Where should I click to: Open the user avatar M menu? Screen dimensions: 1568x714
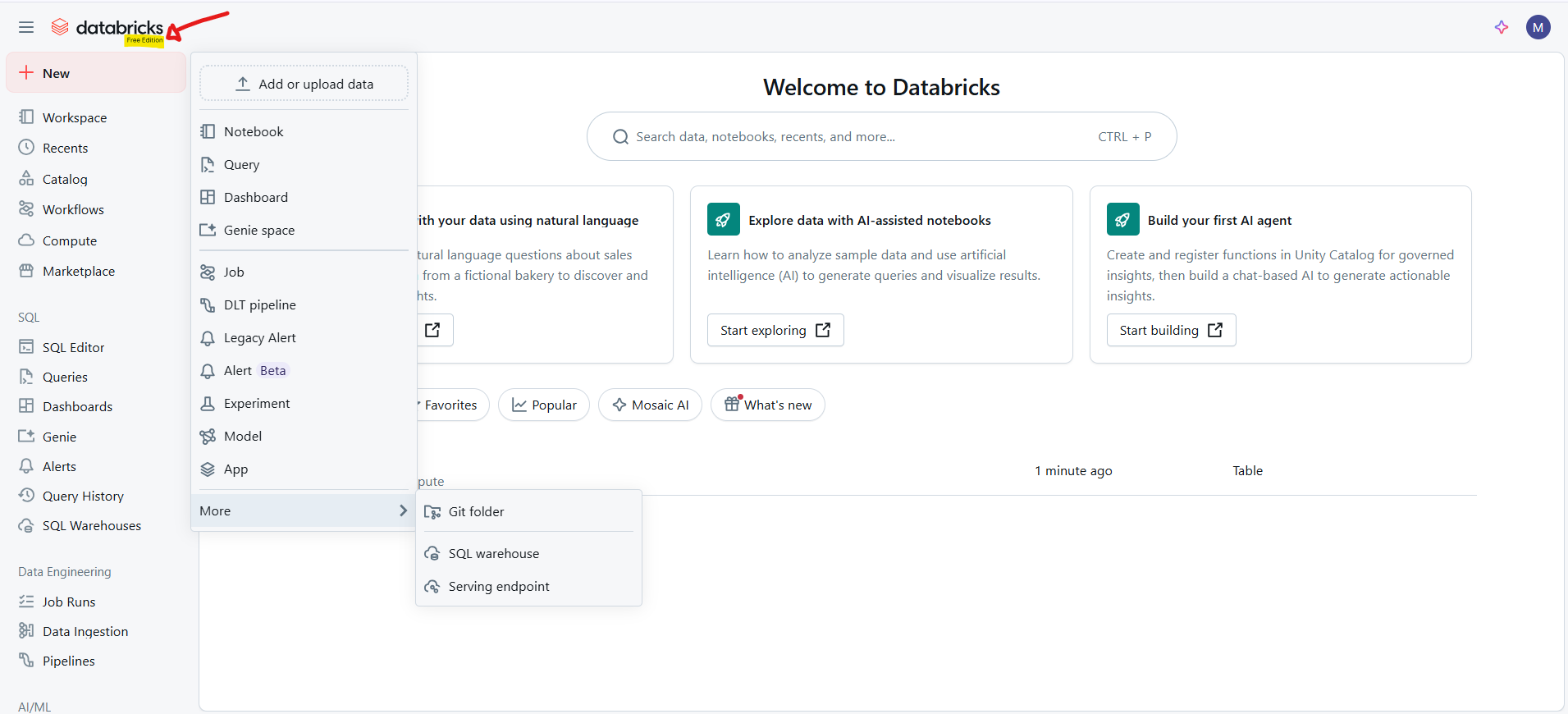(1538, 27)
